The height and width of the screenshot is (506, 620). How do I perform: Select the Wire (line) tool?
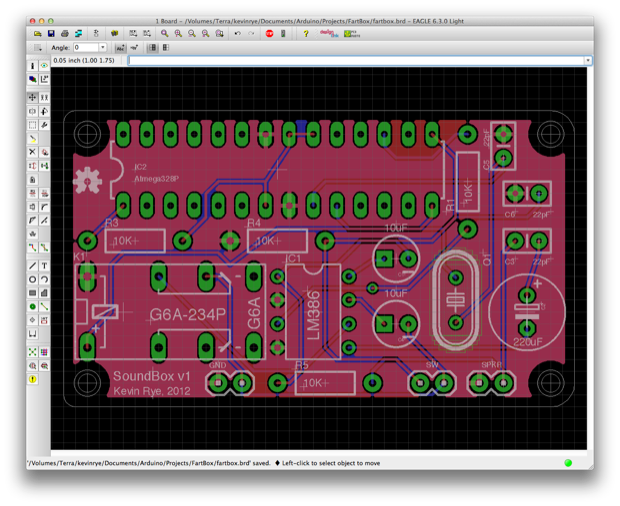[x=32, y=266]
